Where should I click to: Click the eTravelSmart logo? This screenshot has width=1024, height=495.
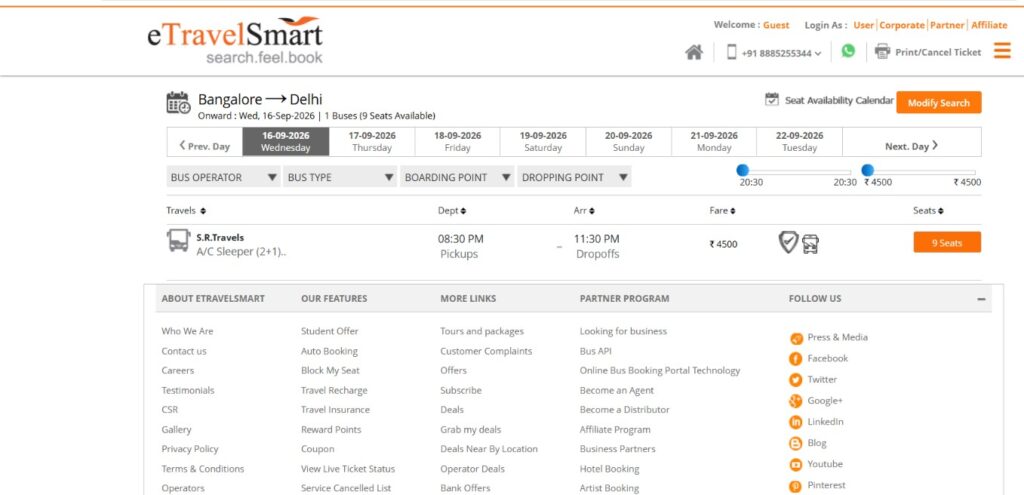[235, 40]
